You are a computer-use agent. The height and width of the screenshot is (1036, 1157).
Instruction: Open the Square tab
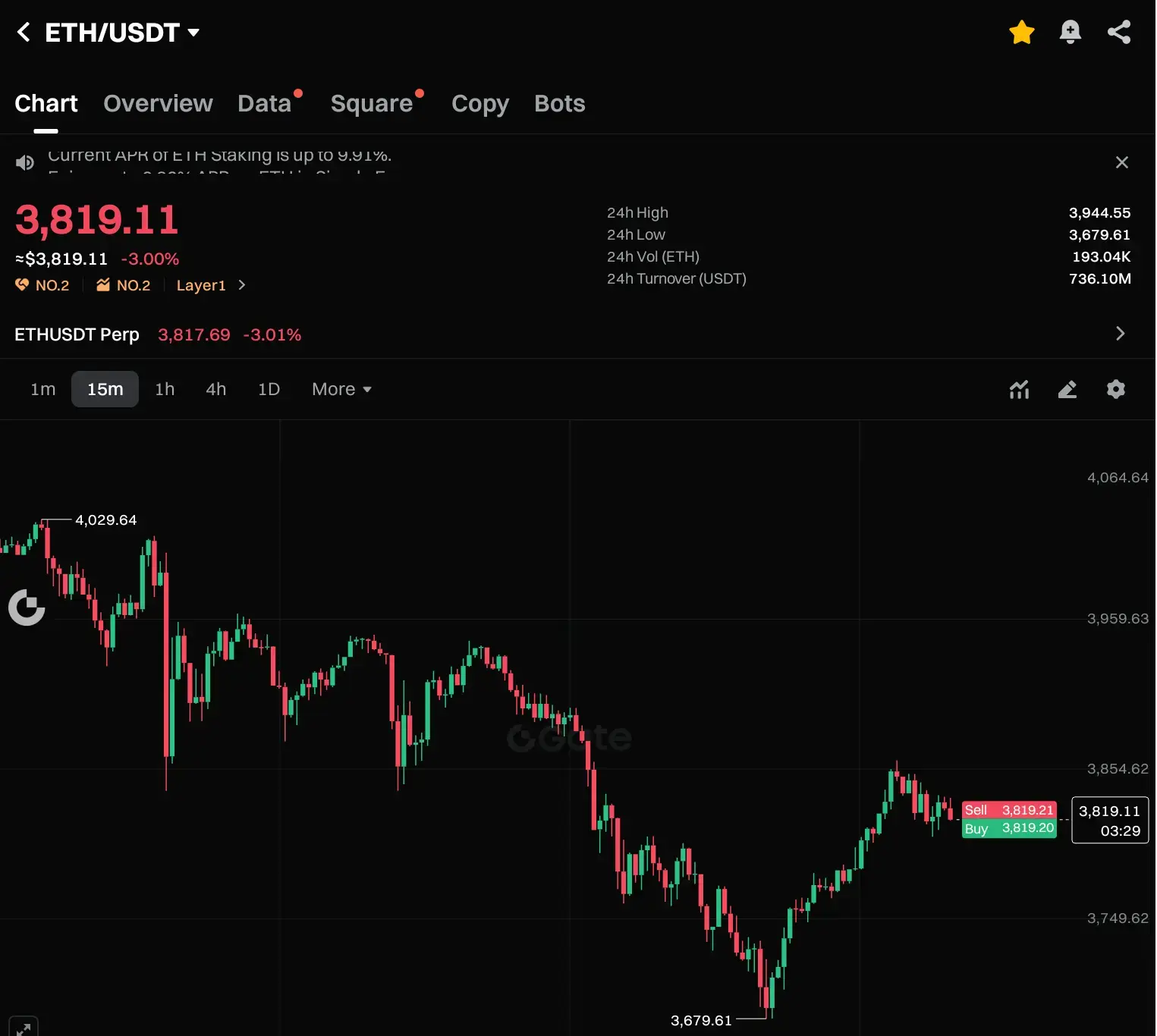372,103
